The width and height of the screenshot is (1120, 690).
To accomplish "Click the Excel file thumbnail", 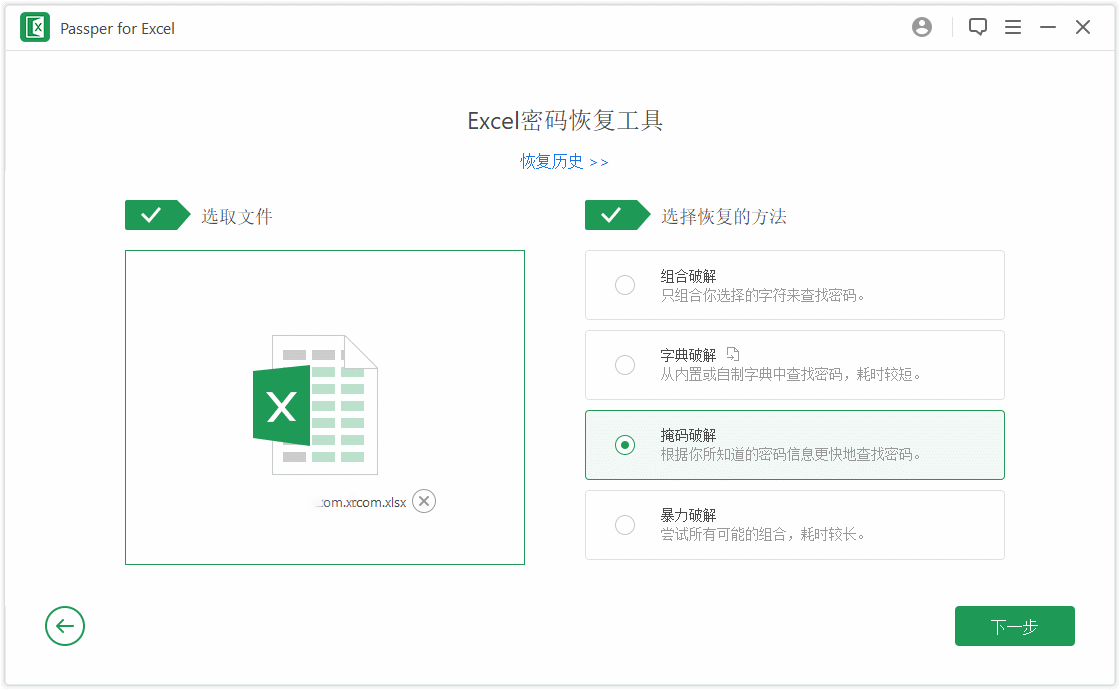I will tap(316, 404).
